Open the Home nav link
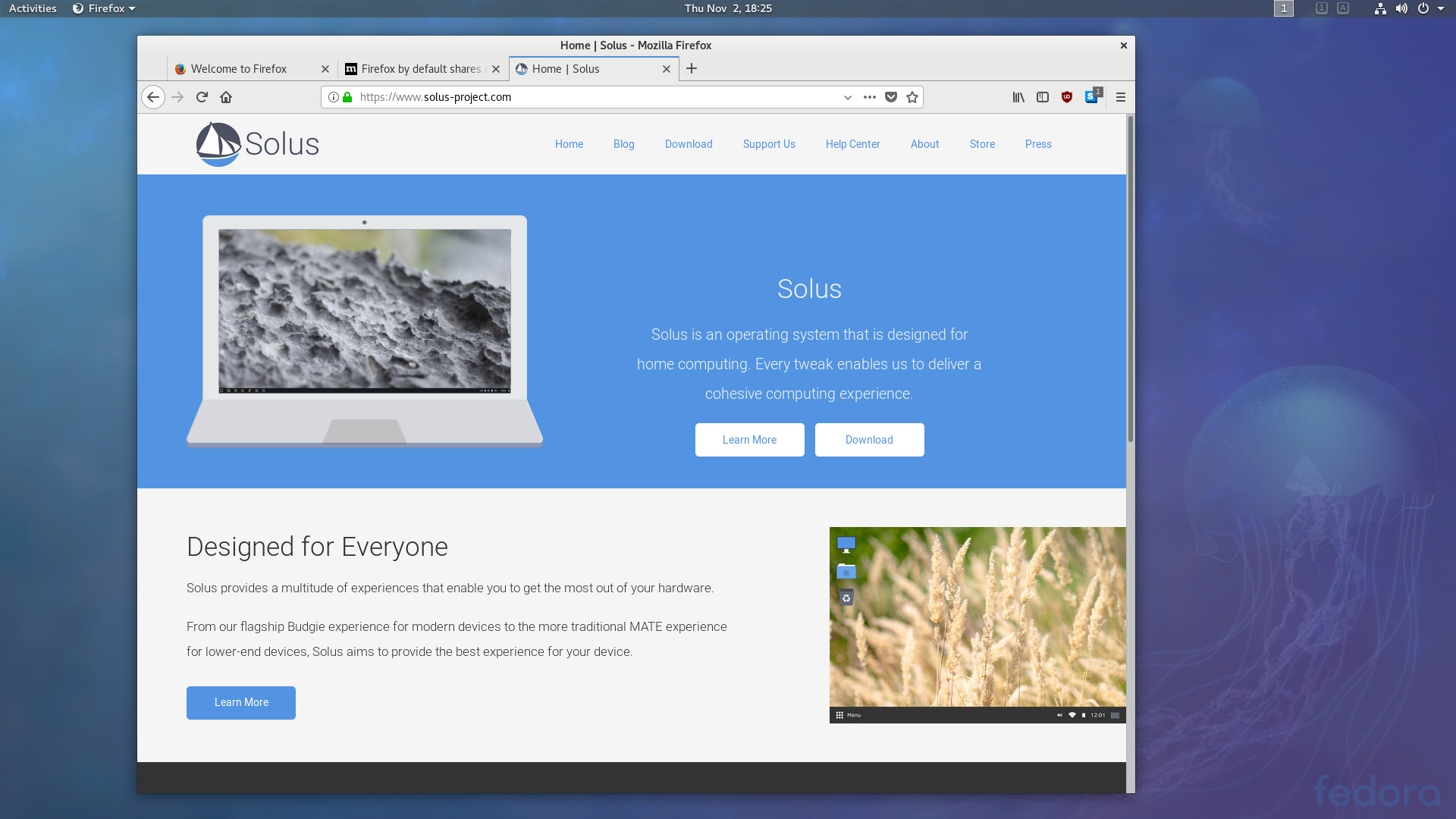The width and height of the screenshot is (1456, 819). coord(569,144)
